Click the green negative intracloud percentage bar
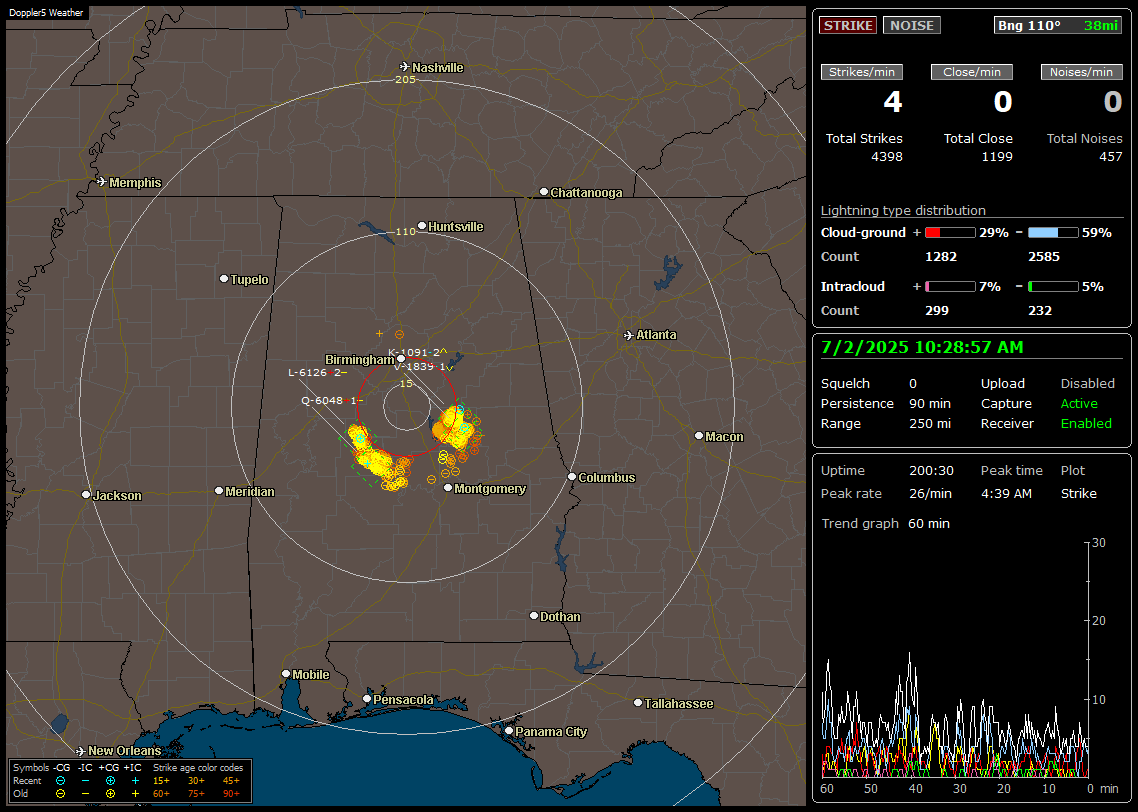 coord(1053,287)
